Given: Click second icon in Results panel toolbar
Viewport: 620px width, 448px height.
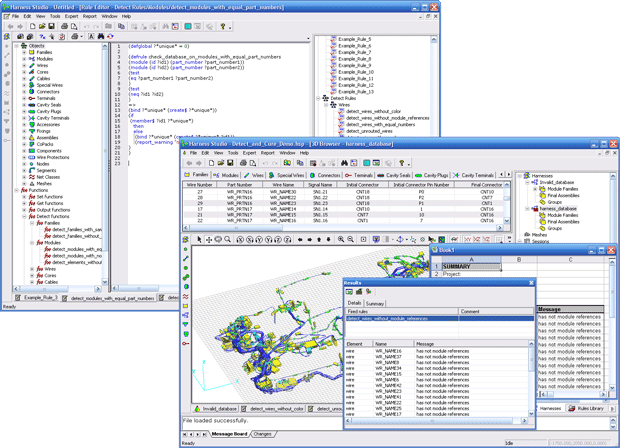Looking at the screenshot, I should 359,292.
